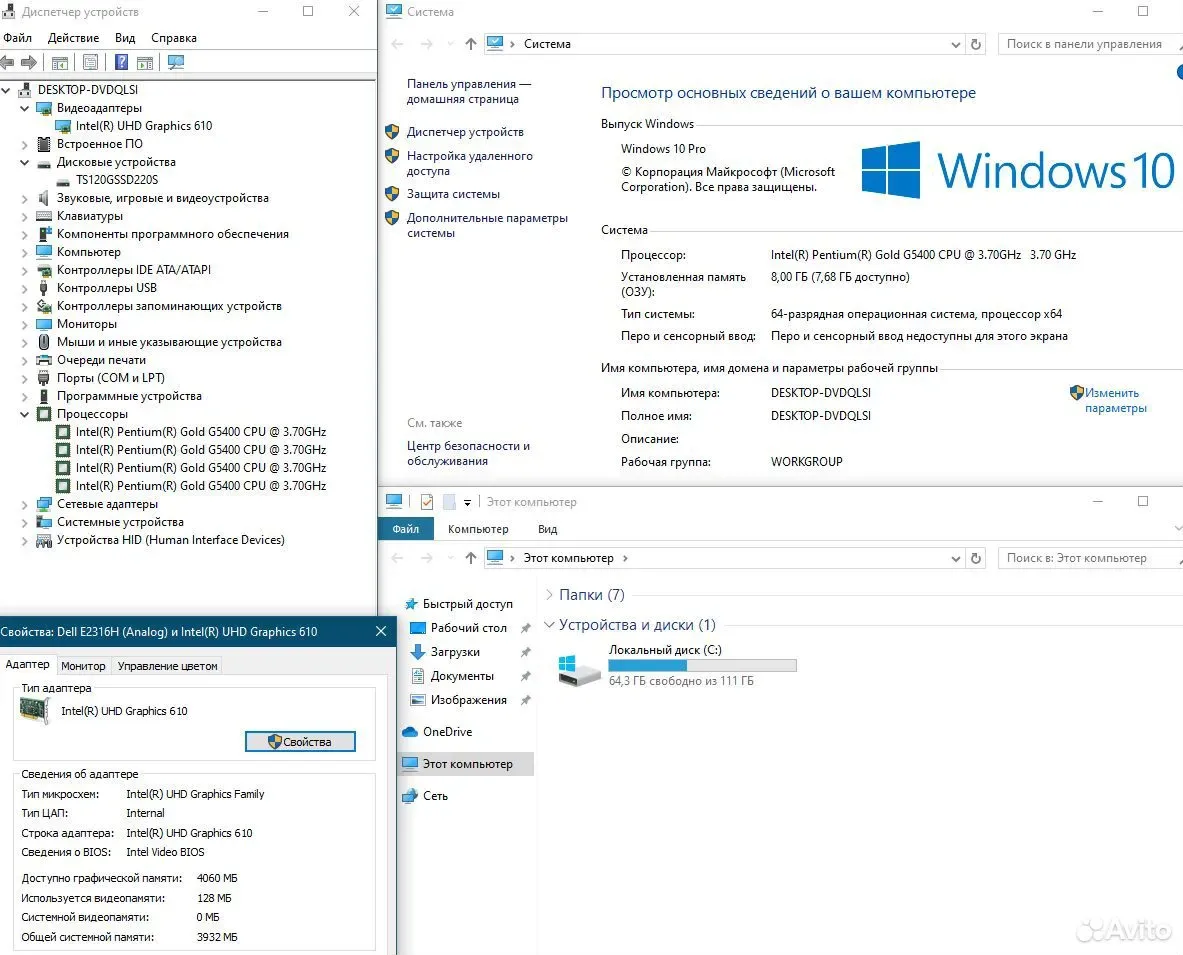Click the Up arrow in System window
Viewport: 1183px width, 955px height.
[x=471, y=44]
